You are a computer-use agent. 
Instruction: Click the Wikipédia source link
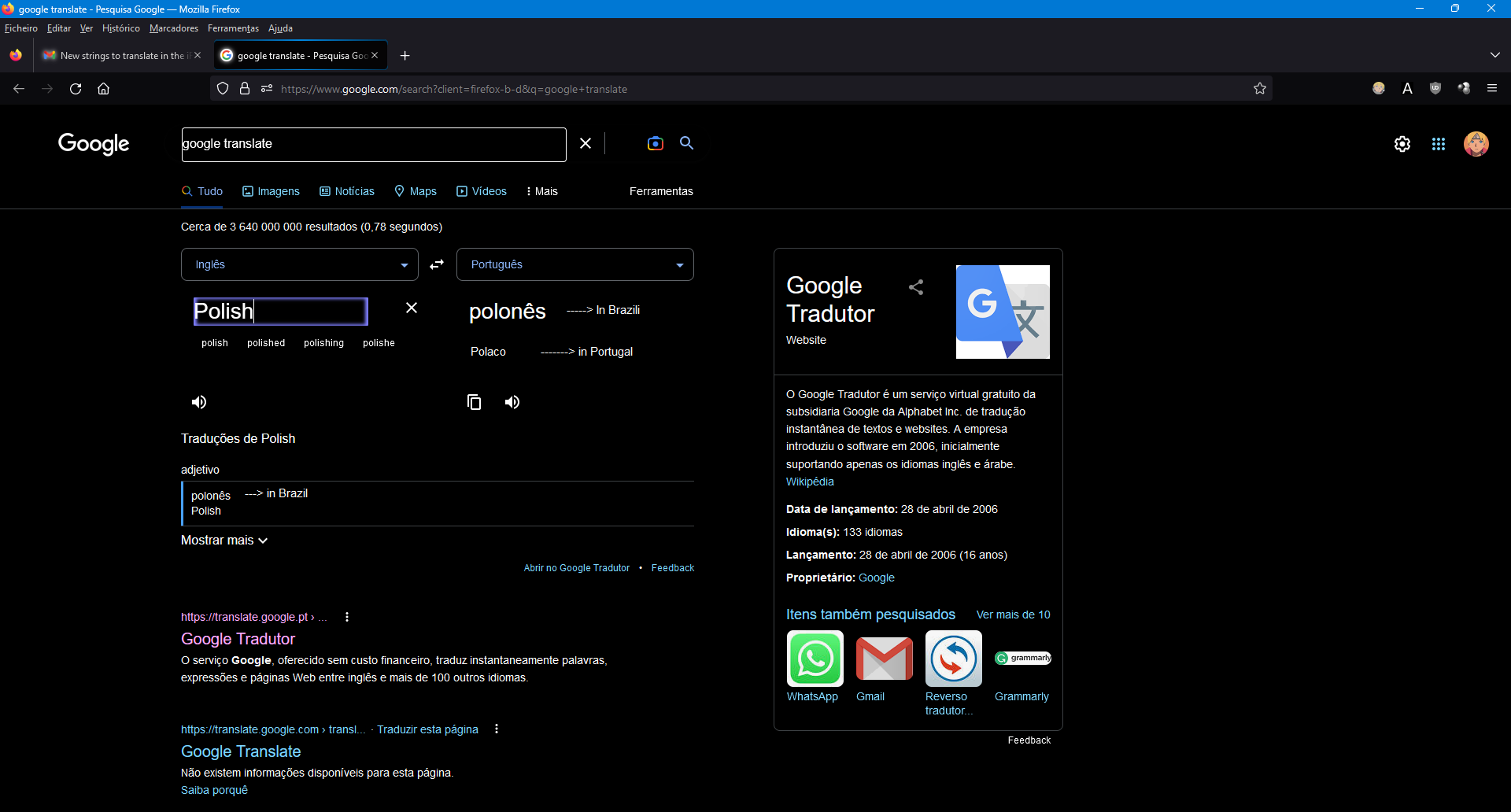click(x=810, y=482)
